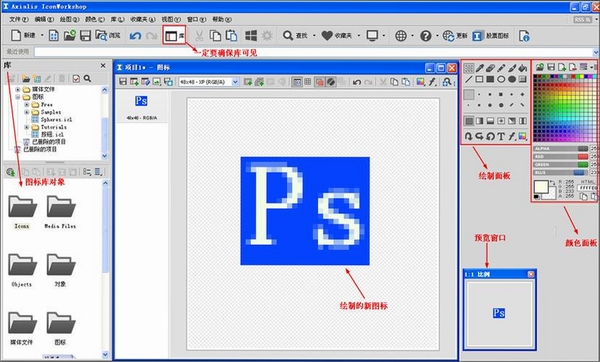Image resolution: width=600 pixels, height=362 pixels.
Task: Expand the Tutorials tree node
Action: pyautogui.click(x=26, y=127)
